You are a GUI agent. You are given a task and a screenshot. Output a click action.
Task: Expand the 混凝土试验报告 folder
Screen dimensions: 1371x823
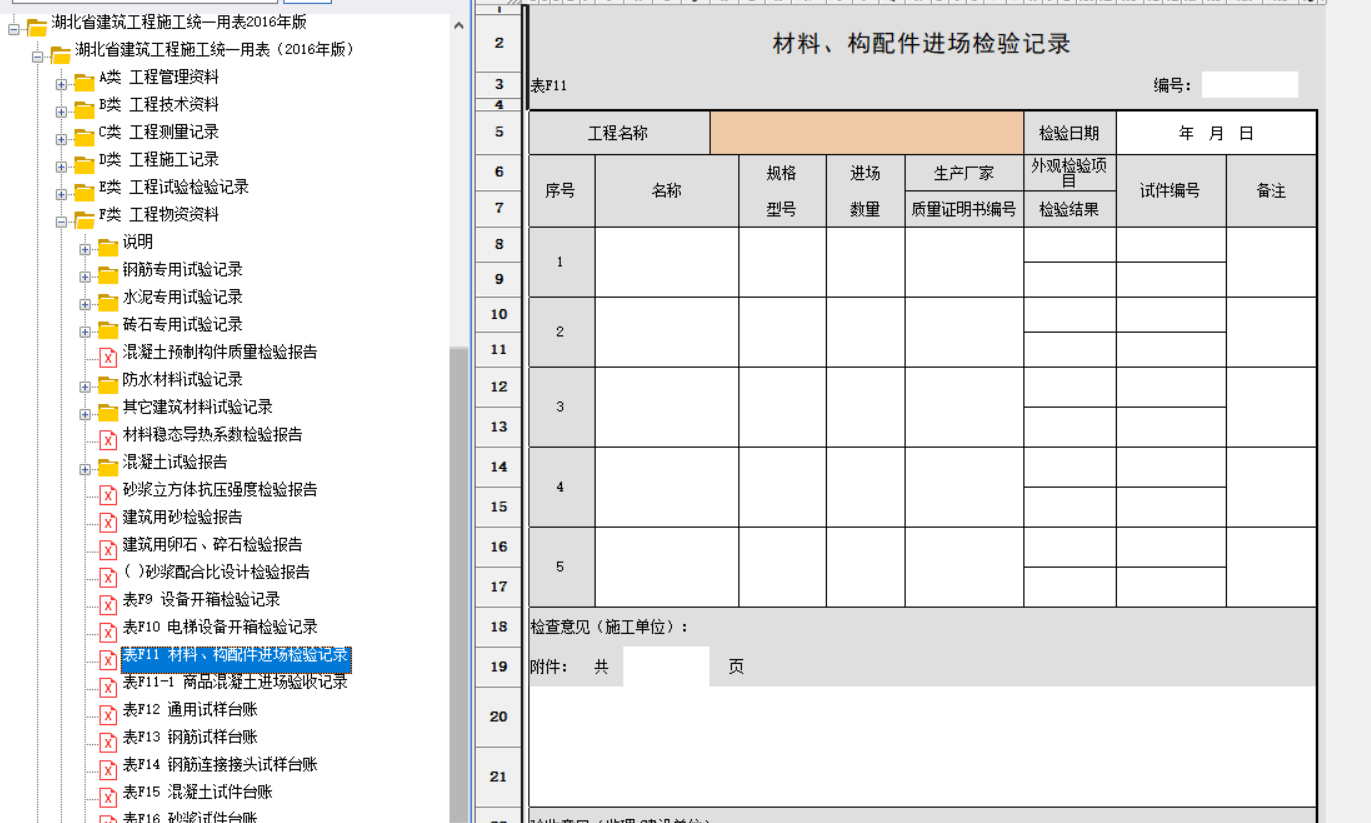[x=85, y=469]
